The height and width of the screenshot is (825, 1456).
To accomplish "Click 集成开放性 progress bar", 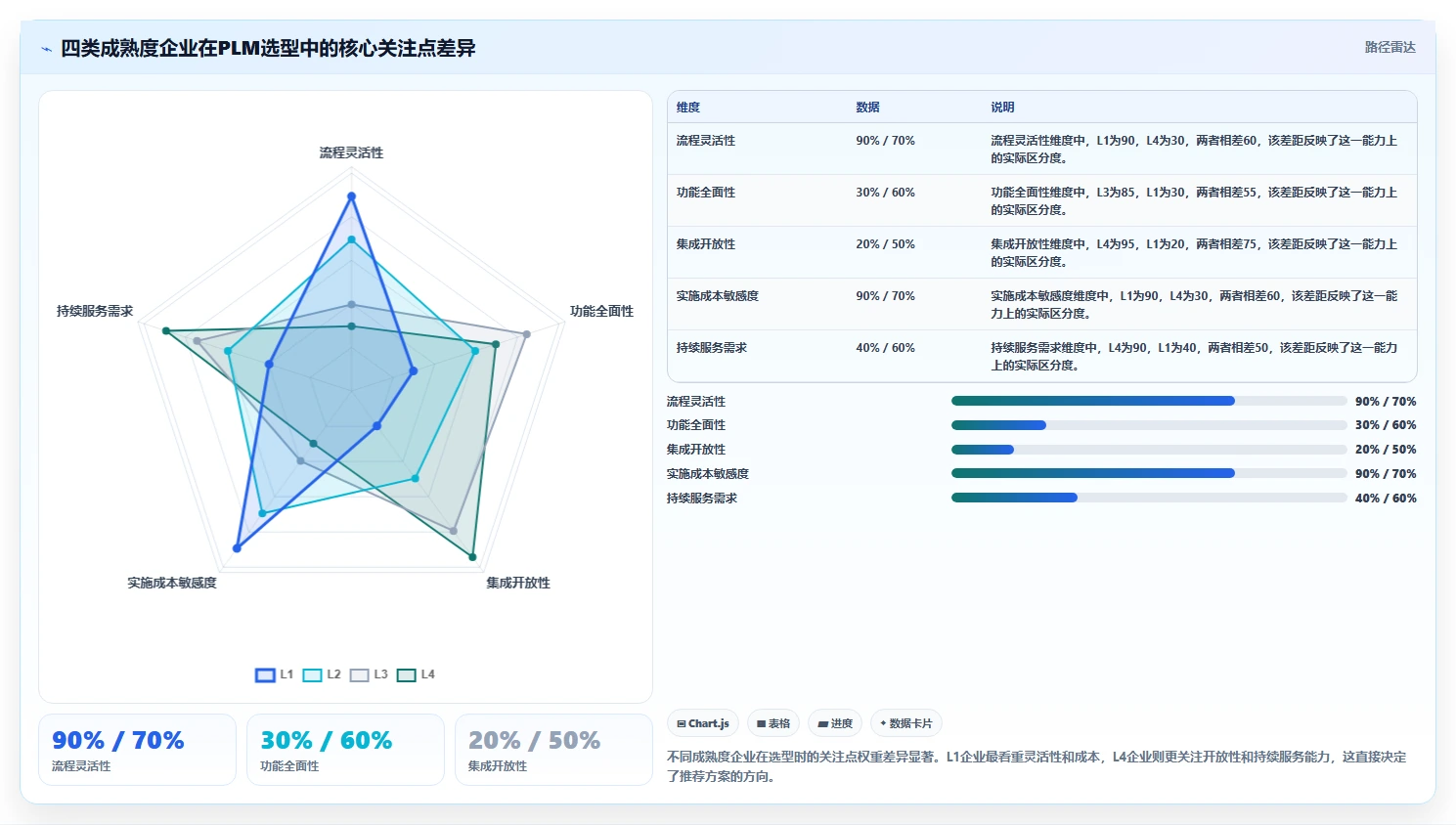I will pyautogui.click(x=1149, y=450).
